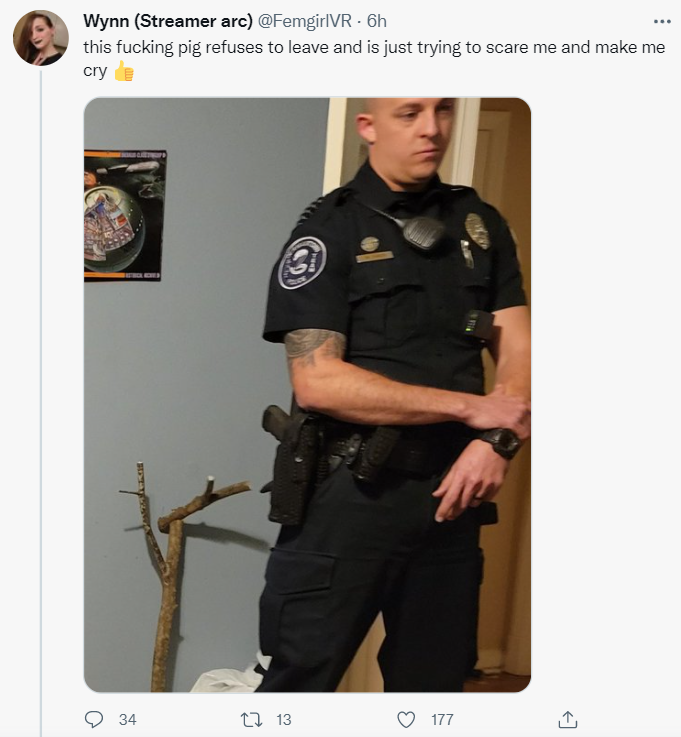Visit the @FemgirlVR handle profile

[305, 21]
